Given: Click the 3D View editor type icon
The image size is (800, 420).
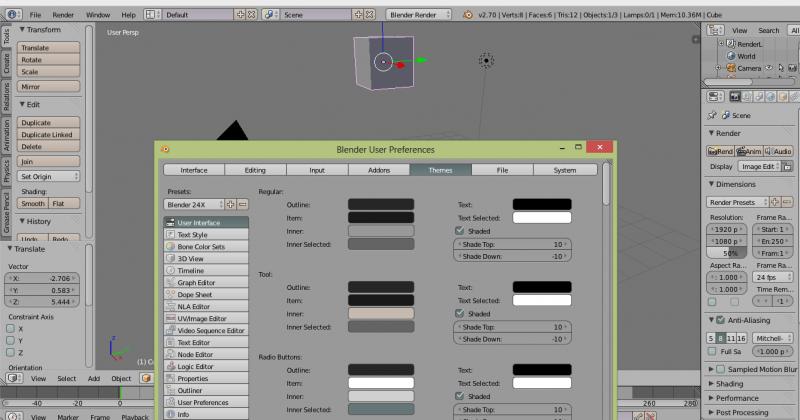Looking at the screenshot, I should [13, 378].
